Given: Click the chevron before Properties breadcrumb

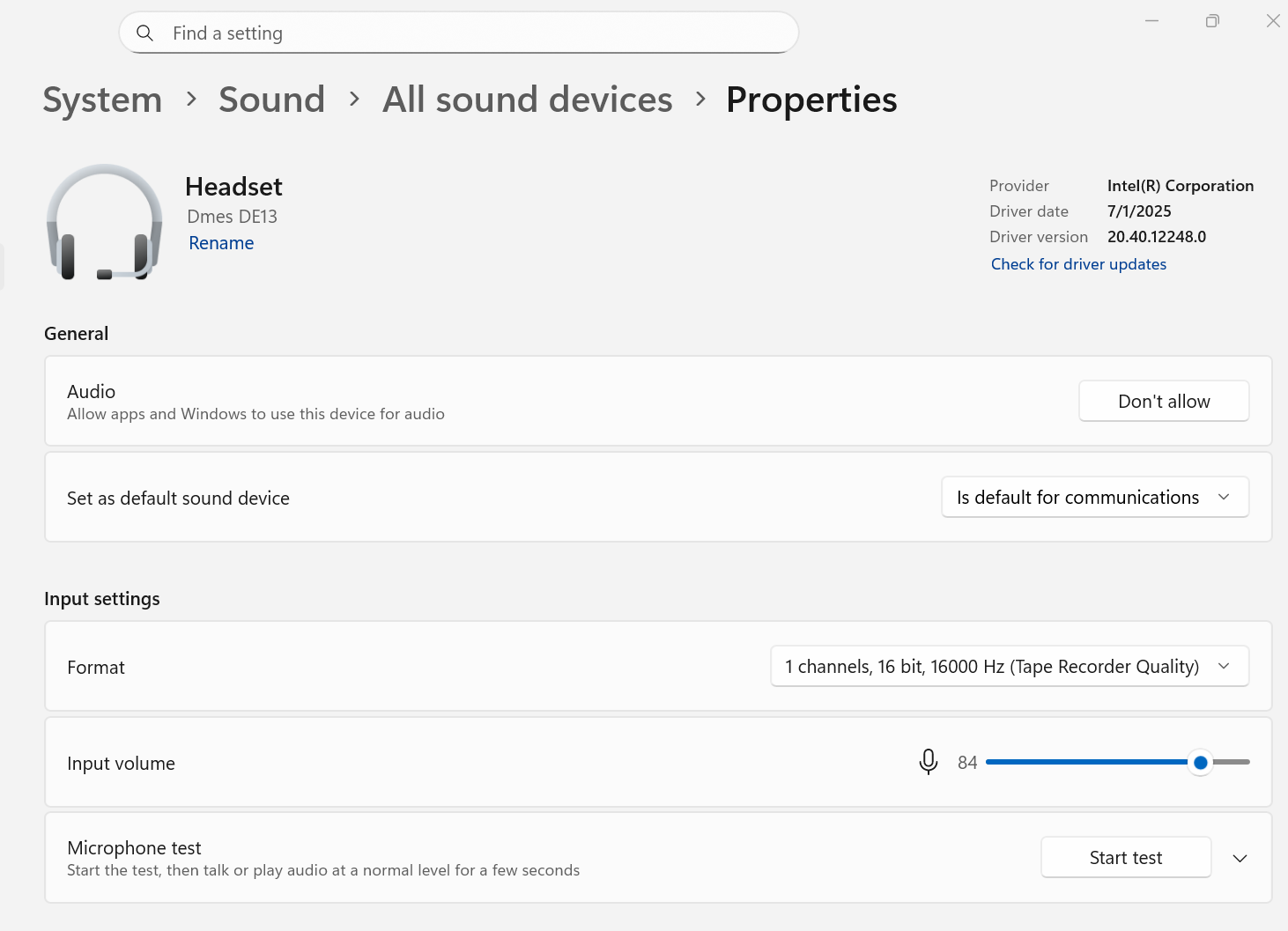Looking at the screenshot, I should coord(700,100).
